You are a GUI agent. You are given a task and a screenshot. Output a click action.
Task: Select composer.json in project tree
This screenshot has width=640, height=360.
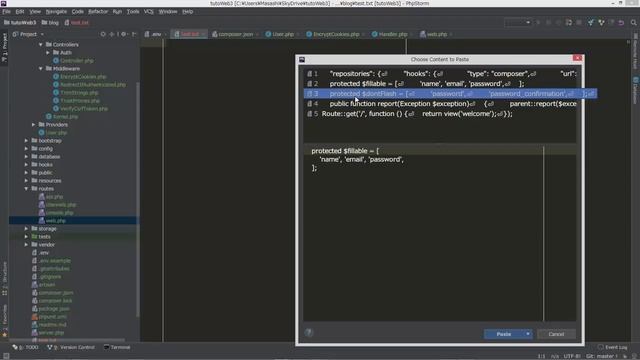point(56,293)
